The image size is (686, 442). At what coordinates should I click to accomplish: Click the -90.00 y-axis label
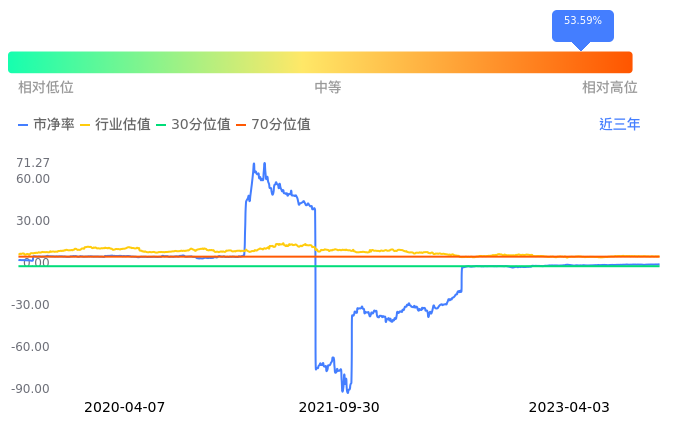[32, 389]
